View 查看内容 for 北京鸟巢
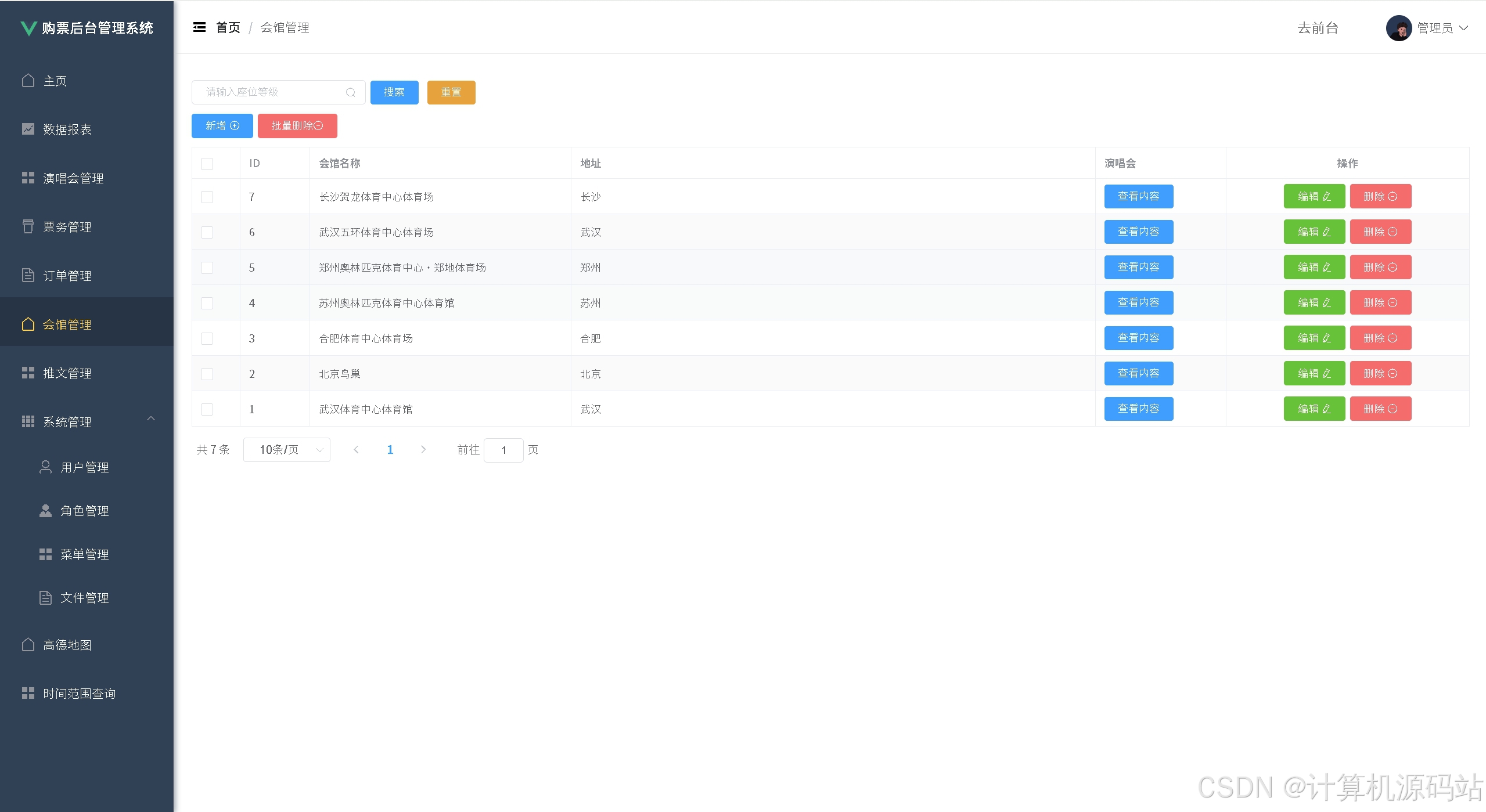The image size is (1486, 812). (x=1139, y=373)
